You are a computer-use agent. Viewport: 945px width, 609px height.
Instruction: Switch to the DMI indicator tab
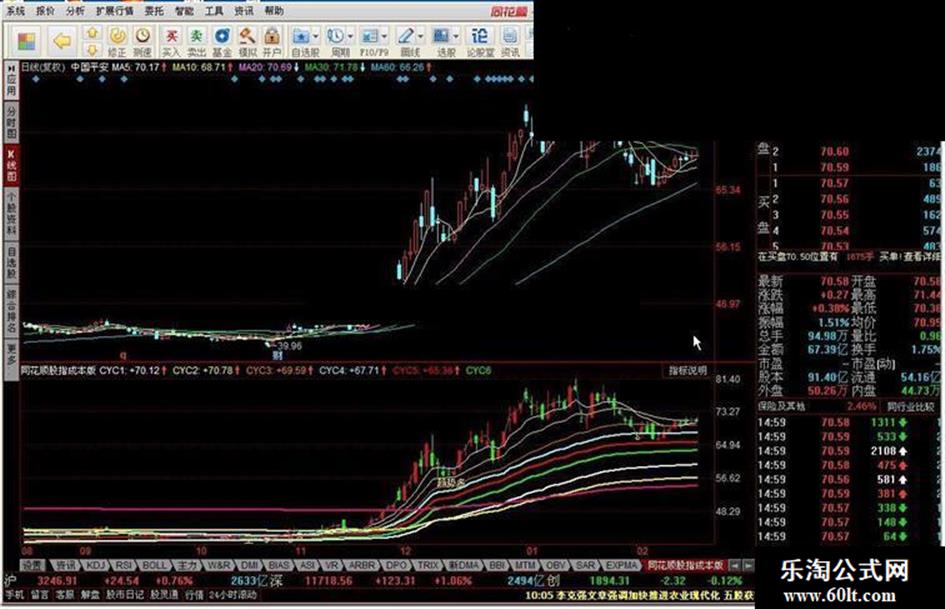pos(250,566)
